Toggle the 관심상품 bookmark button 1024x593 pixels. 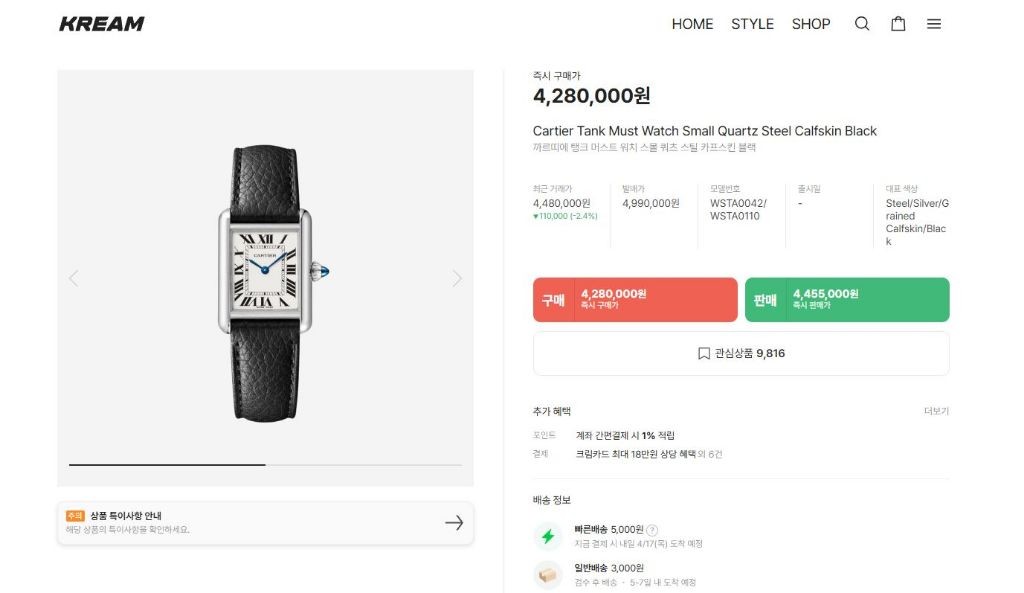[x=741, y=353]
